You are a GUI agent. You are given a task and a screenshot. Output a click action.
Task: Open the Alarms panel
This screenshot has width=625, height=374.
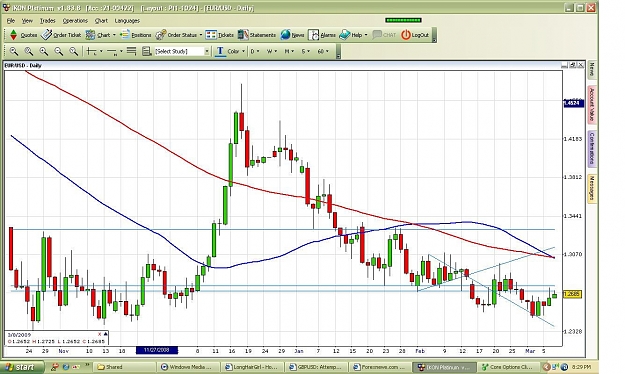point(322,35)
